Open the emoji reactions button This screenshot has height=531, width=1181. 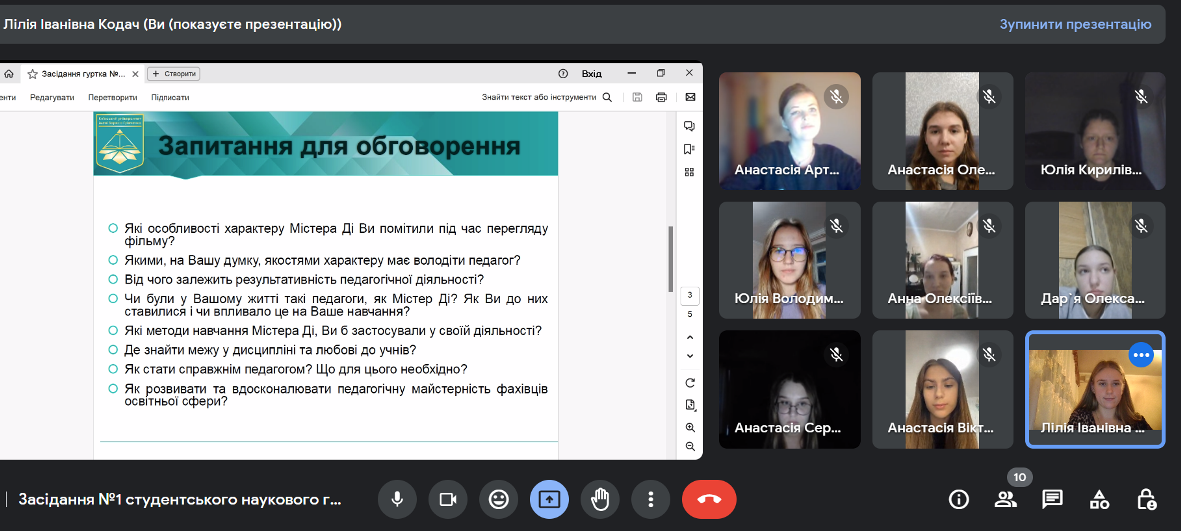click(x=499, y=499)
